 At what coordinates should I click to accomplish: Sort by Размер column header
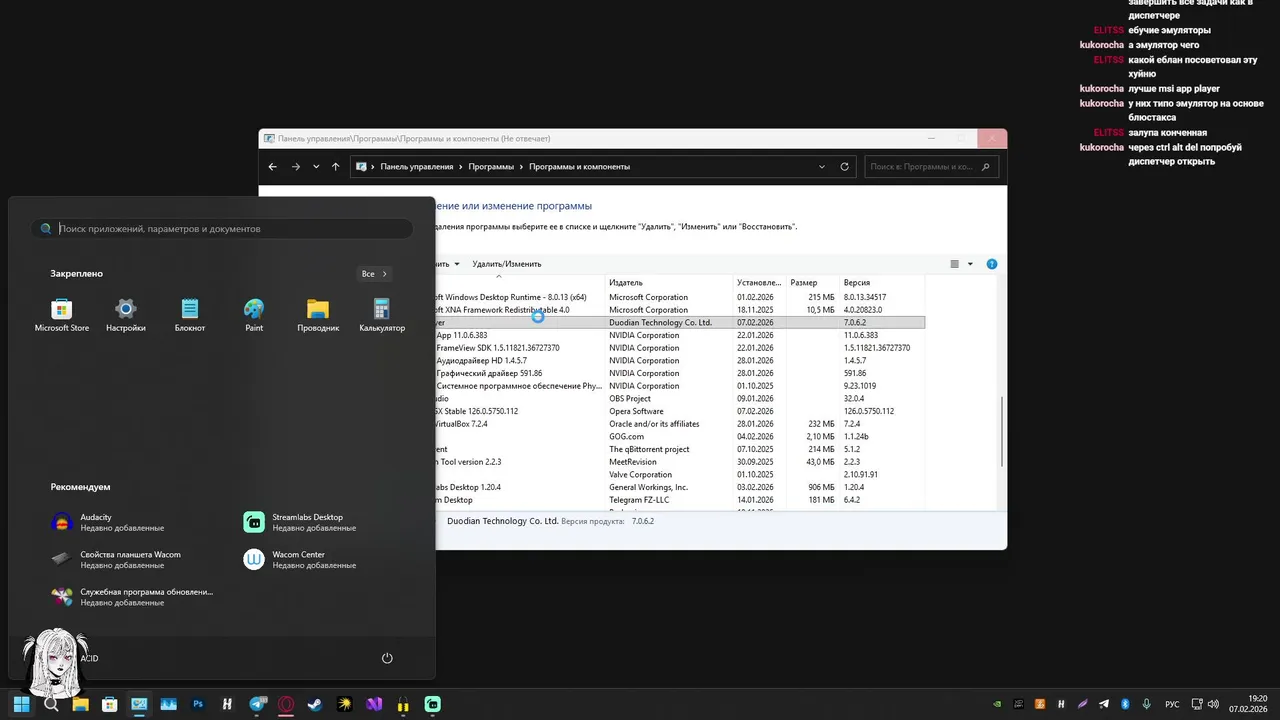click(812, 283)
